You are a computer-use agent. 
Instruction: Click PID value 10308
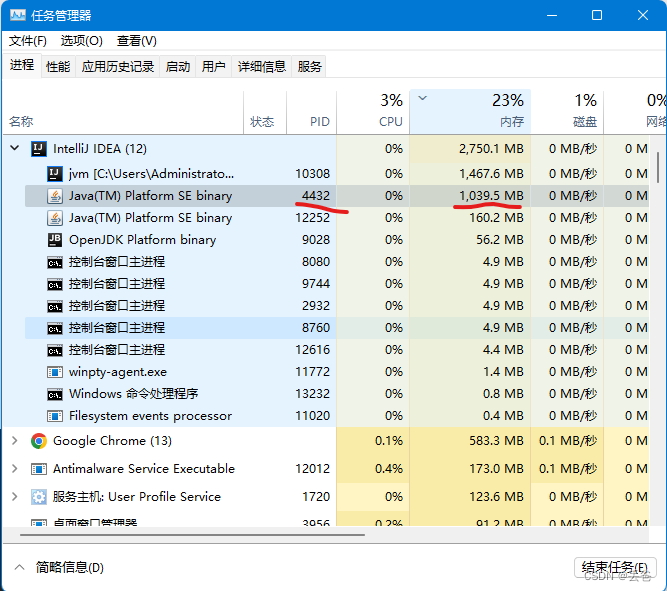(x=313, y=174)
